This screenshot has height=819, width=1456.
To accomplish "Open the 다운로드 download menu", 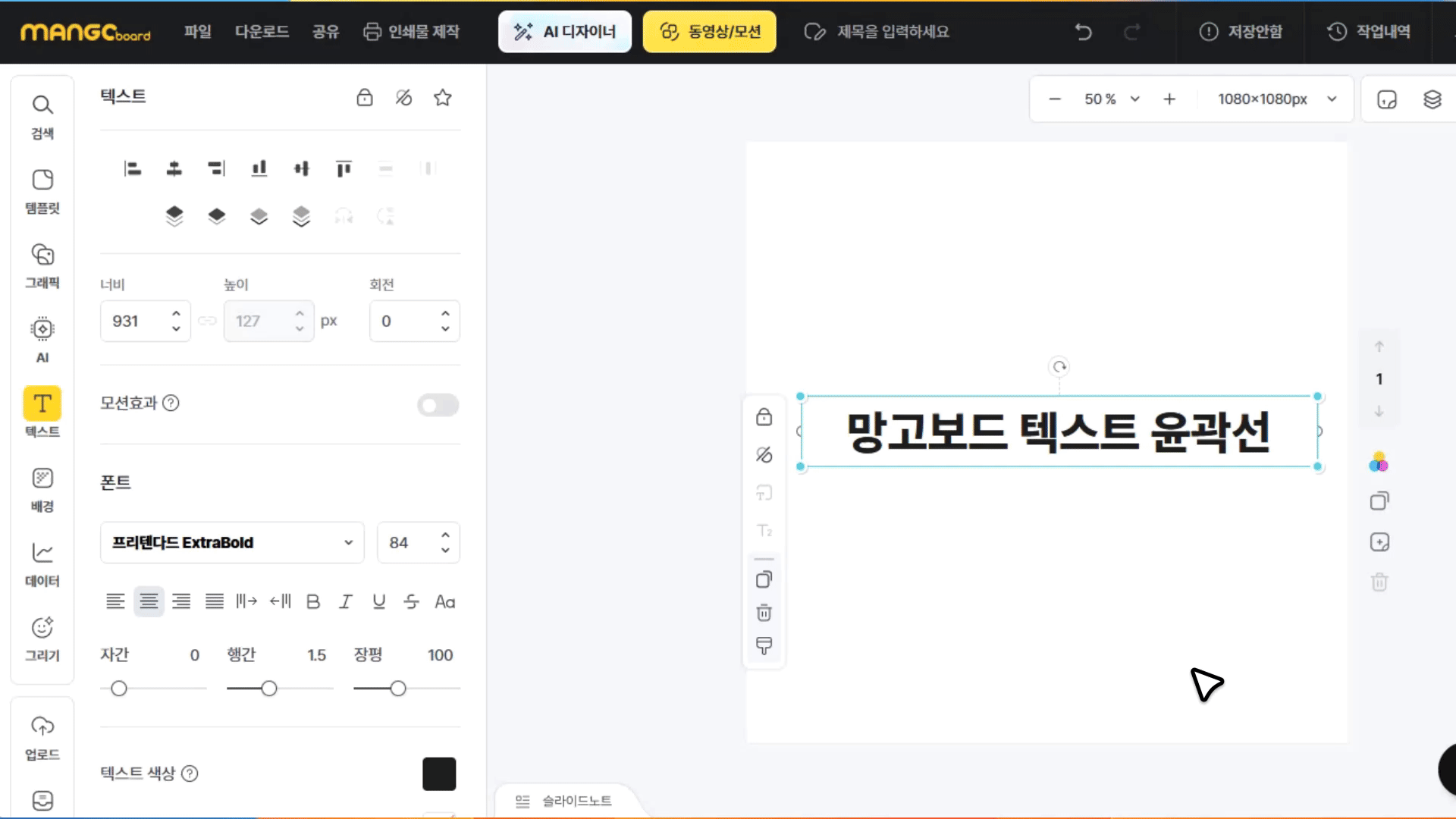I will click(262, 32).
